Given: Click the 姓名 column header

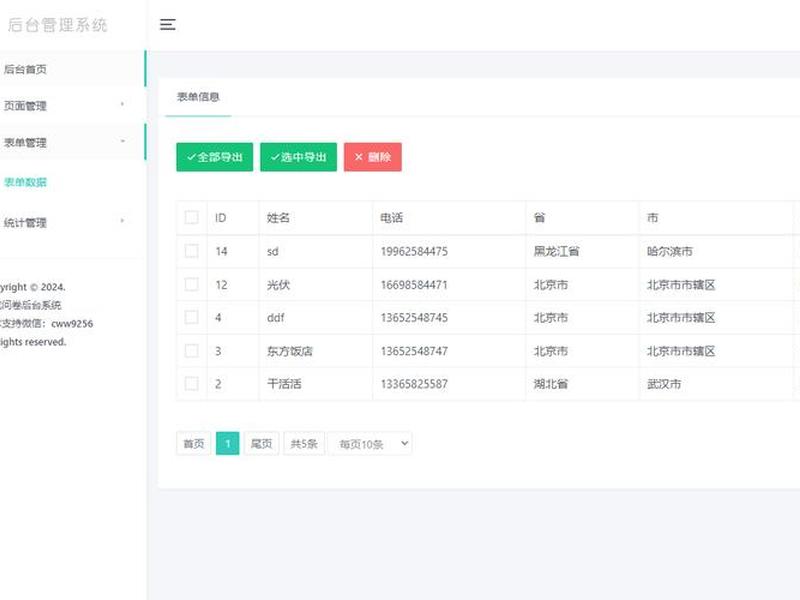Looking at the screenshot, I should (278, 218).
